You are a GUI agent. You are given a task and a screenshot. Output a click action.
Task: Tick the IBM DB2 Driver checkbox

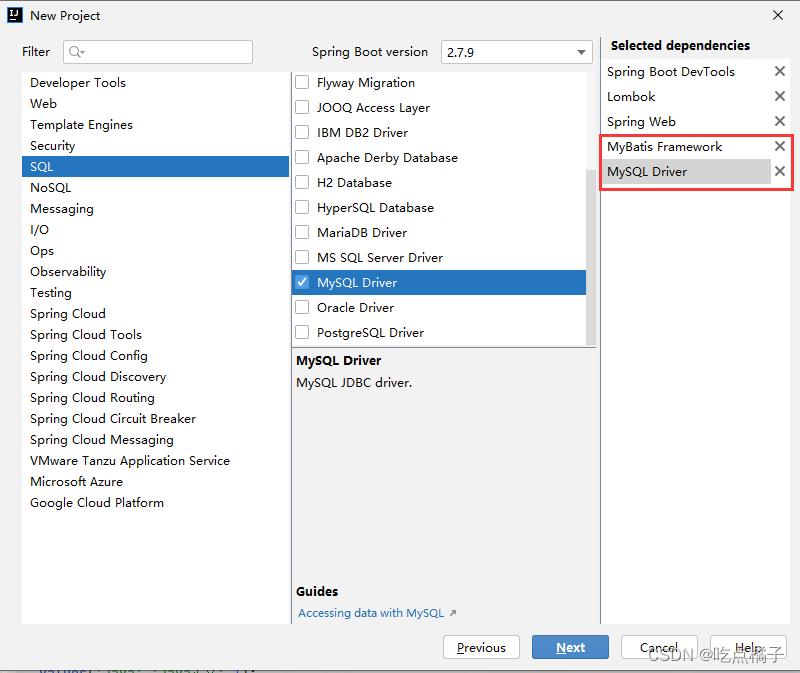click(x=302, y=132)
